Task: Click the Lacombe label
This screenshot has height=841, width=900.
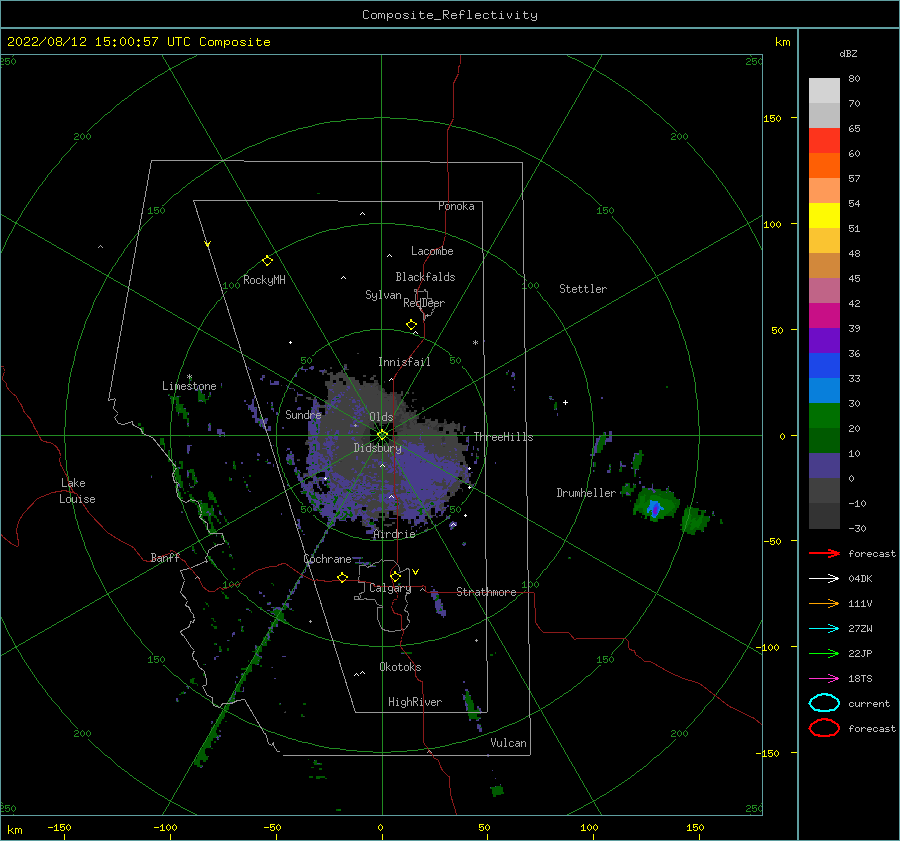Action: 432,251
